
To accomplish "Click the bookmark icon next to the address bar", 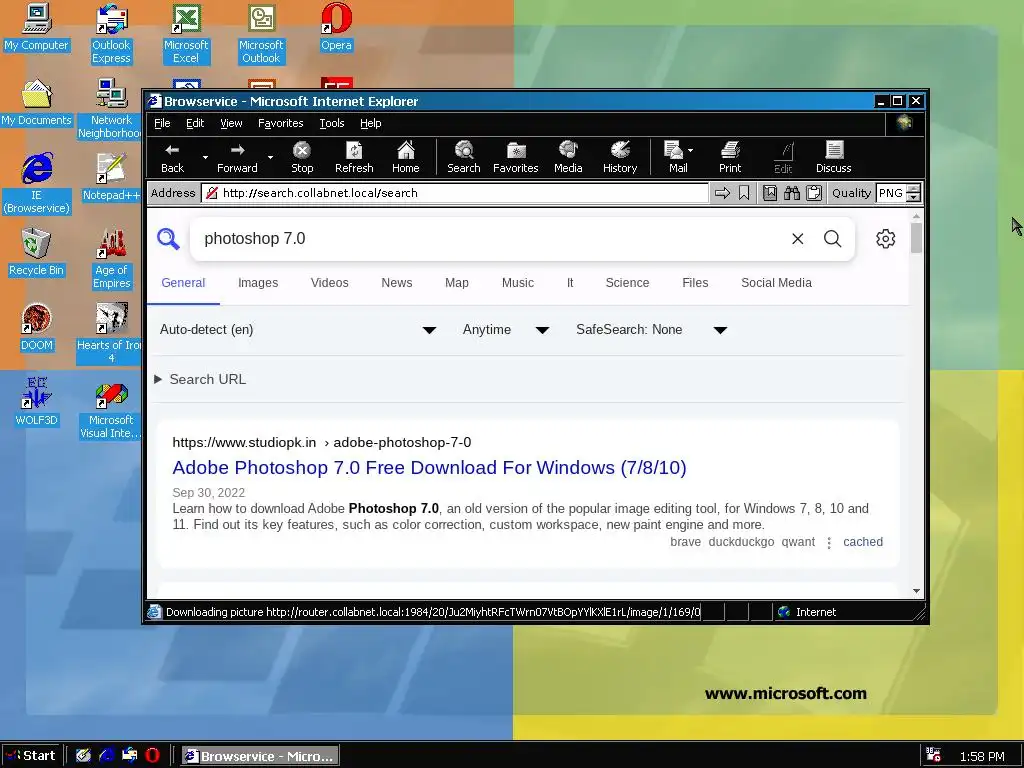I will pyautogui.click(x=744, y=193).
